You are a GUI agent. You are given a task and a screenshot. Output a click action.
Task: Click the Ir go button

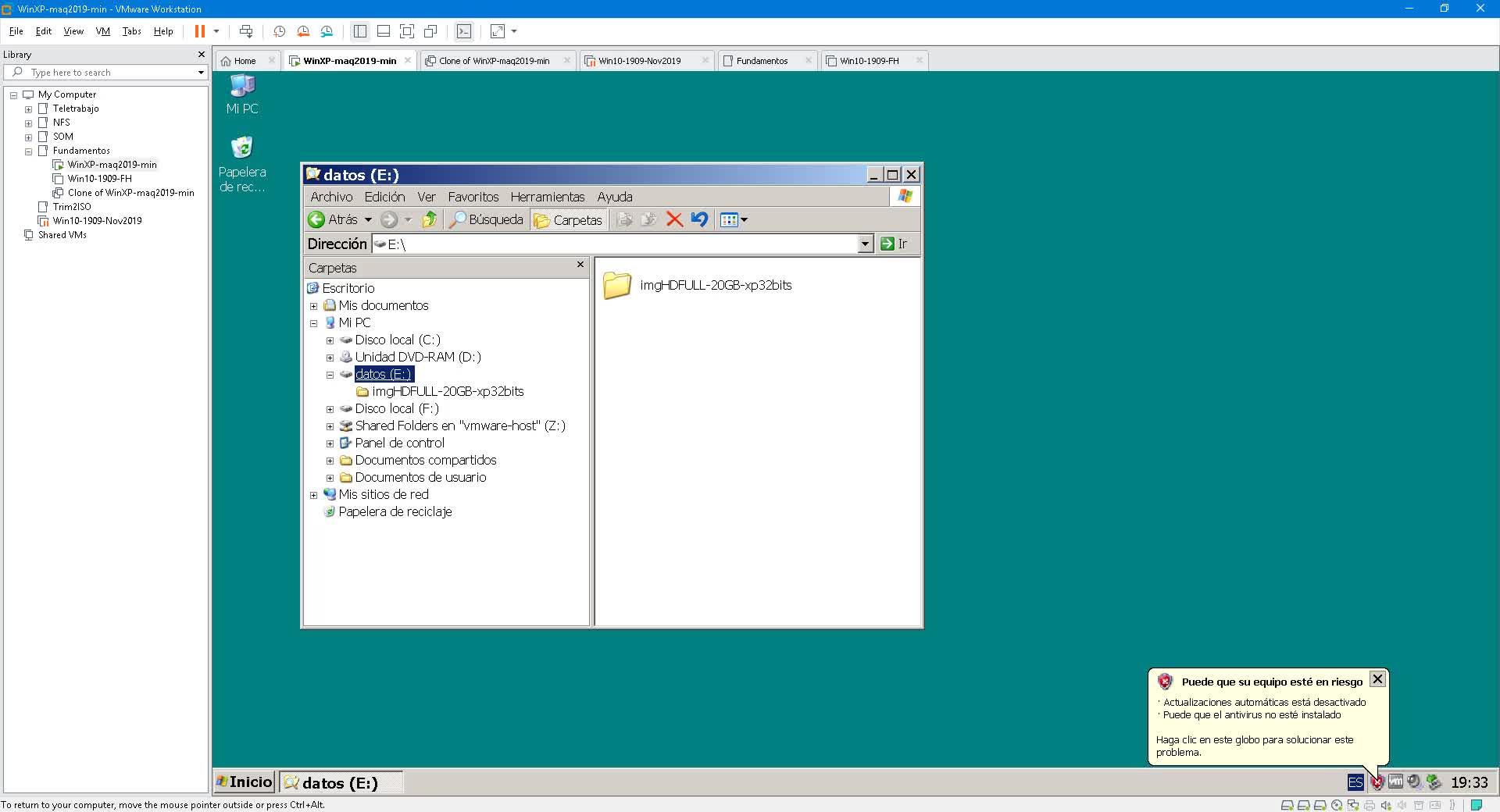coord(895,244)
